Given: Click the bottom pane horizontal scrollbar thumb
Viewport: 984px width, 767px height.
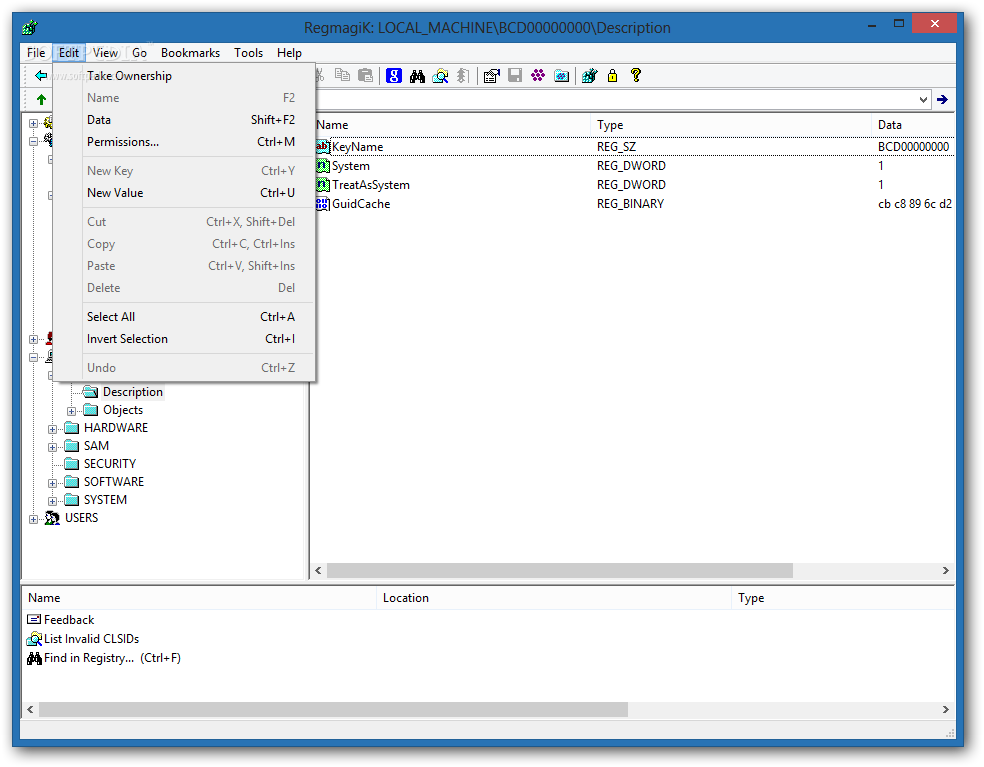Looking at the screenshot, I should click(x=333, y=709).
